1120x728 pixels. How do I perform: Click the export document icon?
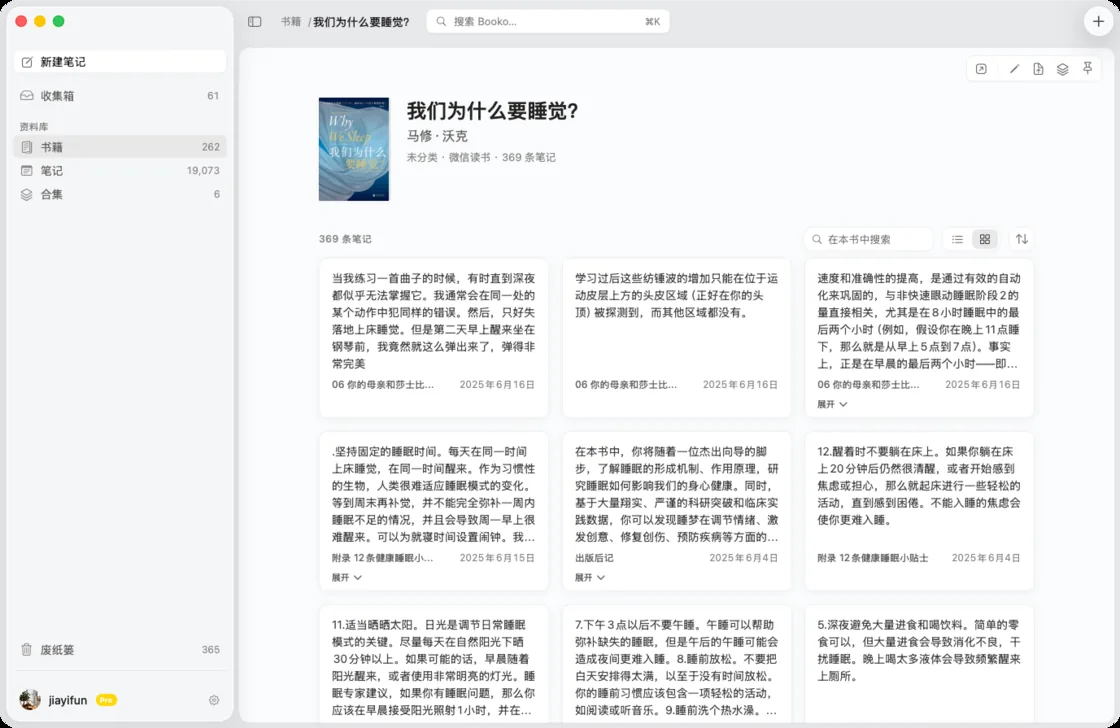(1038, 69)
